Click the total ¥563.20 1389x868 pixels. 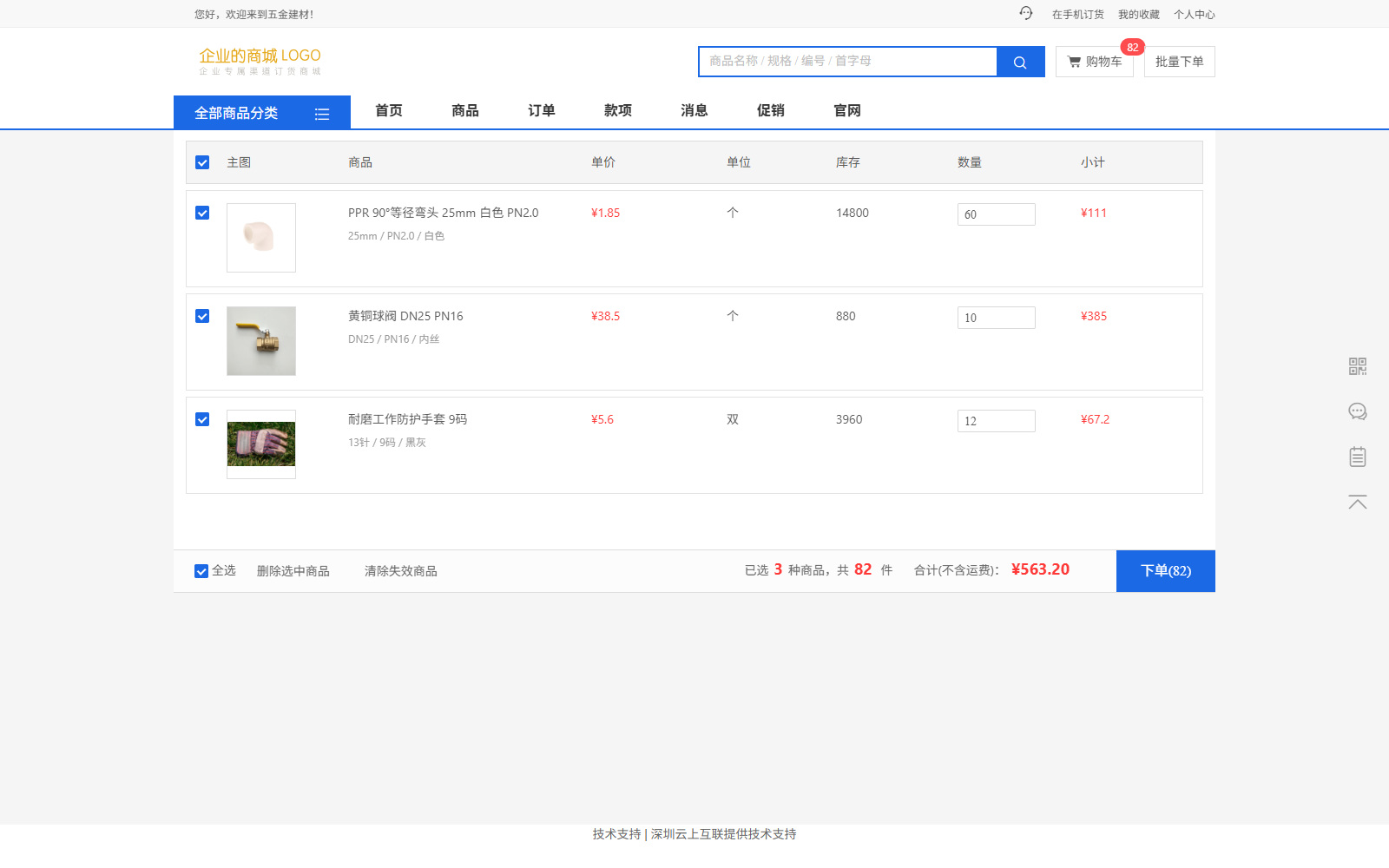pyautogui.click(x=1040, y=569)
